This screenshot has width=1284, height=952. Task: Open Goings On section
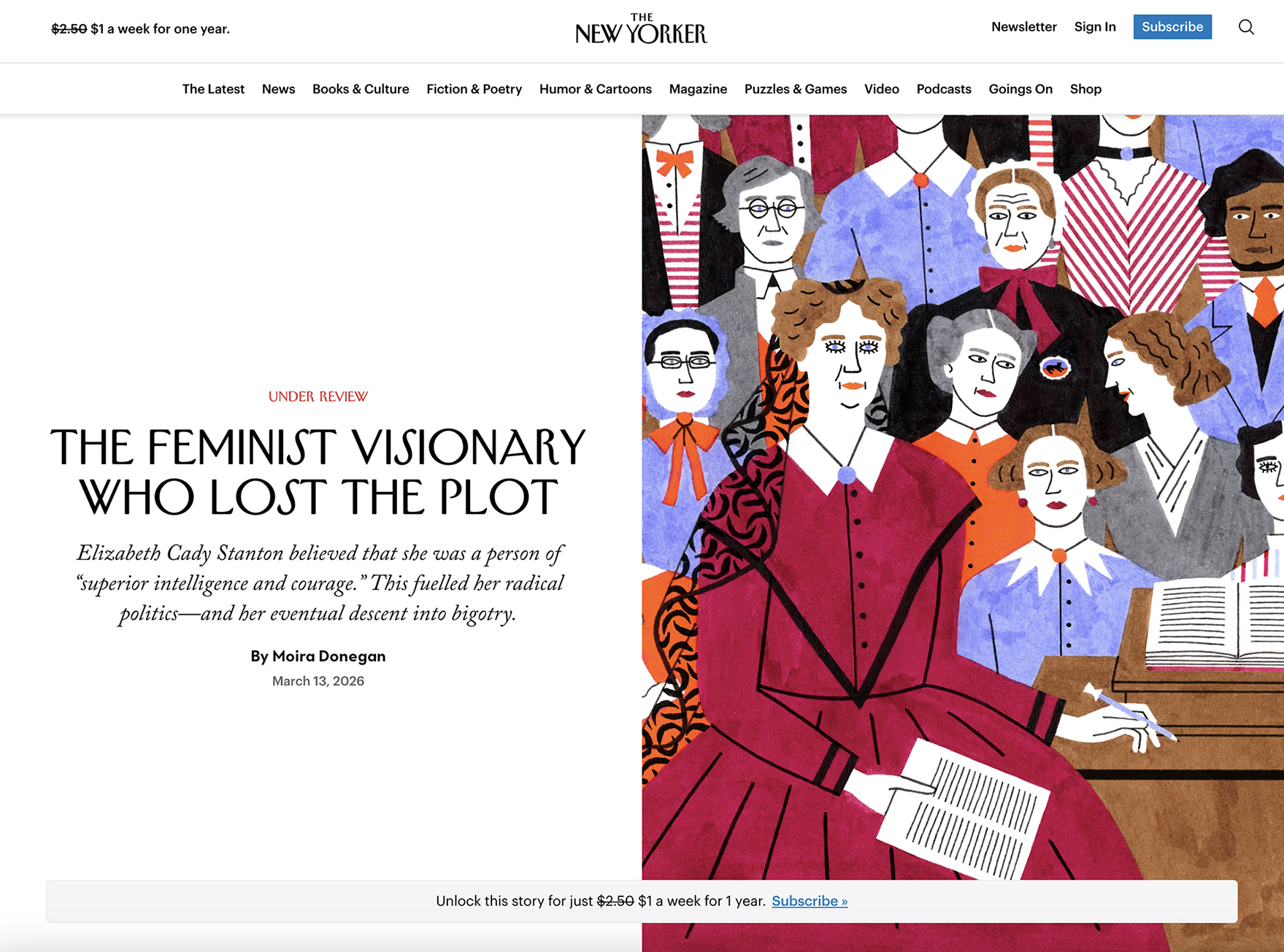click(x=1020, y=89)
